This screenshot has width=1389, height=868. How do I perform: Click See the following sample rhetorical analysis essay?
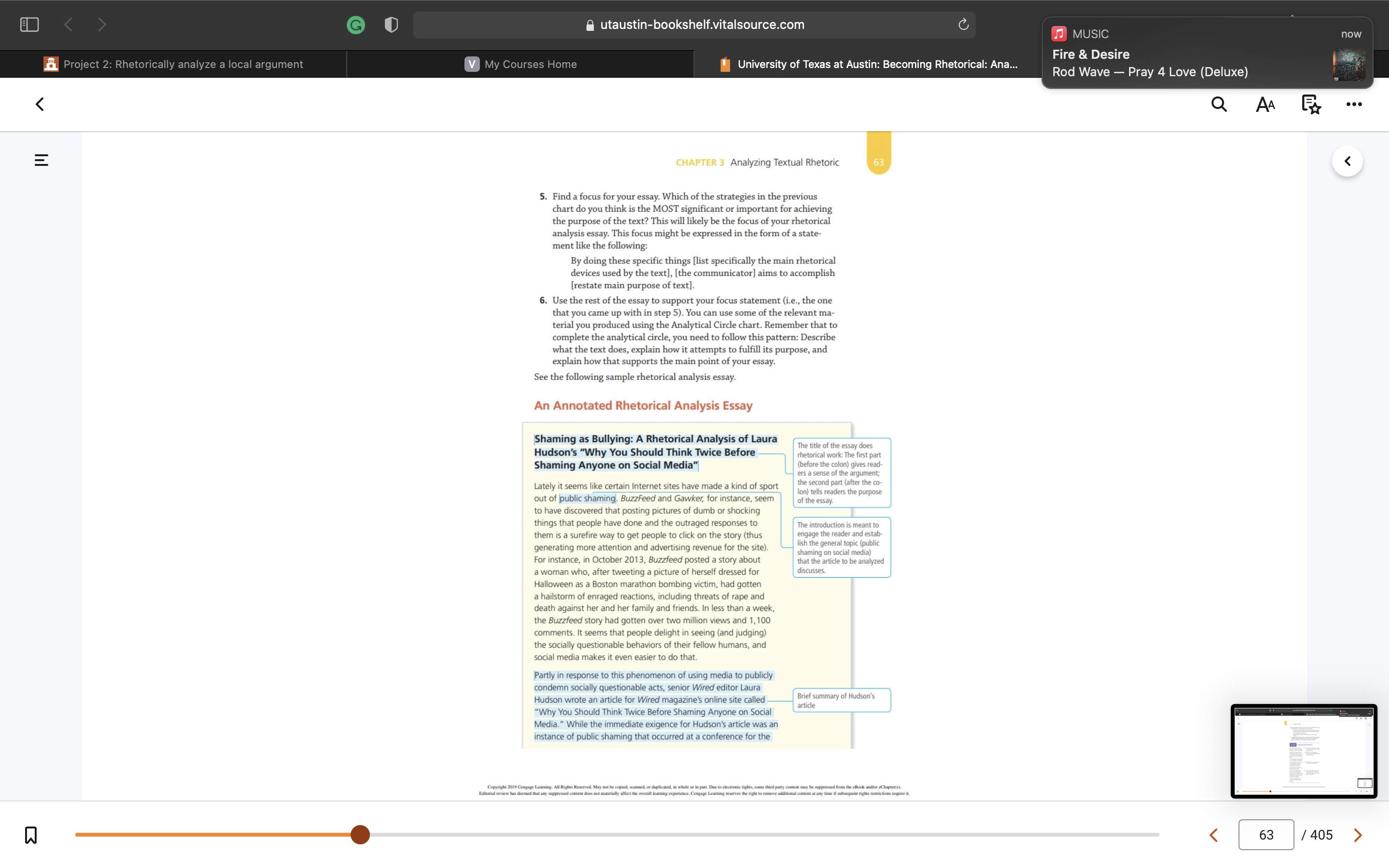[635, 377]
